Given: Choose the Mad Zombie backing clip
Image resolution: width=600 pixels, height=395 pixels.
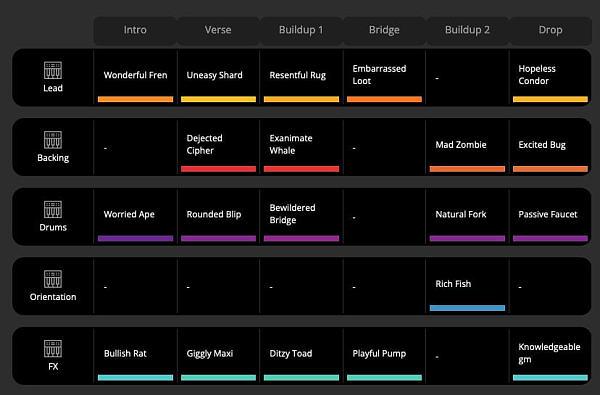Looking at the screenshot, I should tap(467, 147).
